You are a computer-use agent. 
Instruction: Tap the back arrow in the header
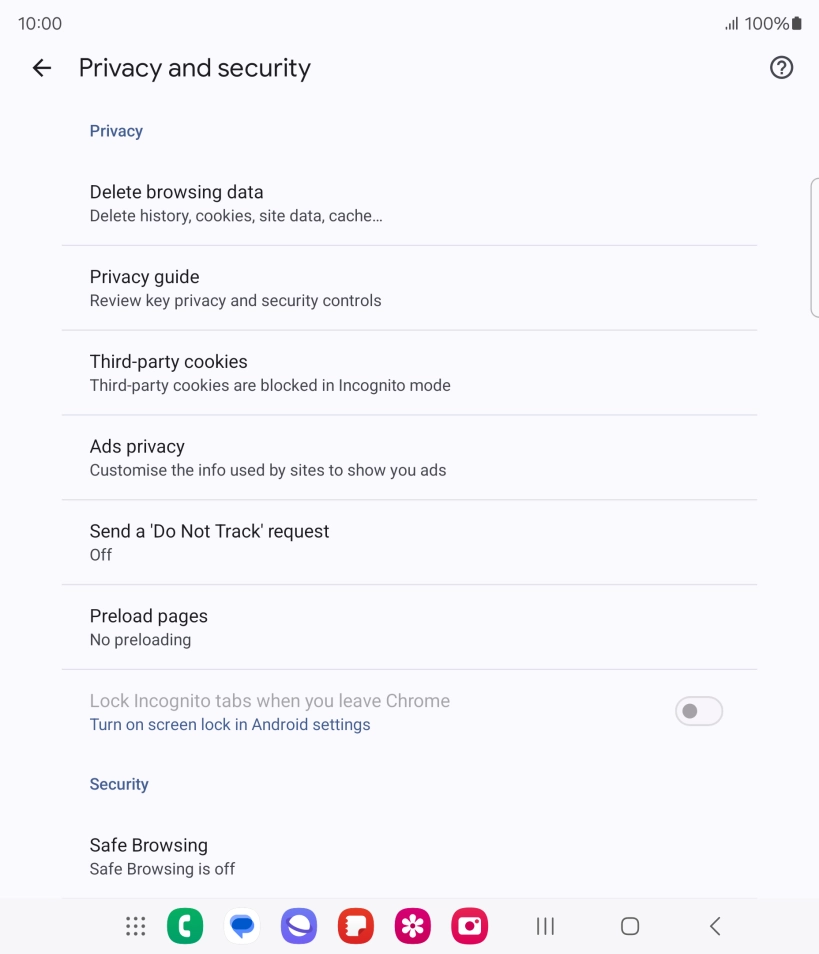tap(41, 68)
